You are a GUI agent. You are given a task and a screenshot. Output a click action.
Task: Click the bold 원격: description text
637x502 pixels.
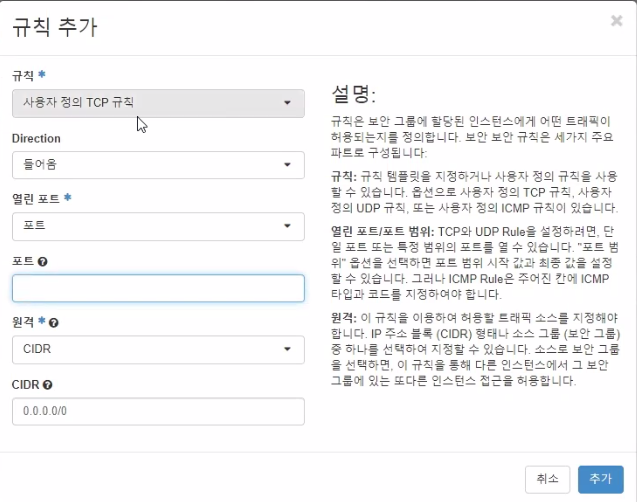[344, 318]
